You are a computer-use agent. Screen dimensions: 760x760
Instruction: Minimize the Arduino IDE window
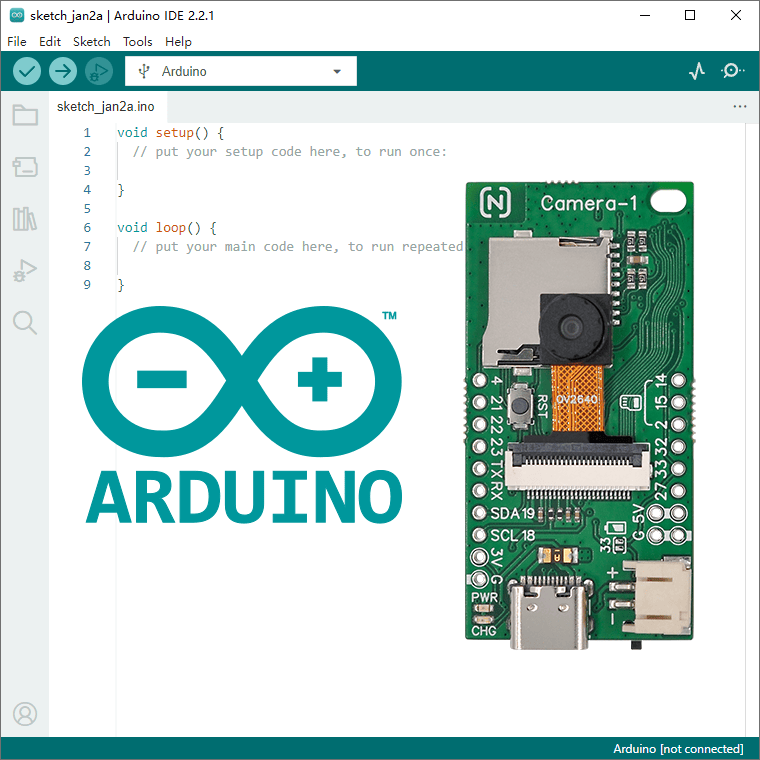pyautogui.click(x=645, y=16)
